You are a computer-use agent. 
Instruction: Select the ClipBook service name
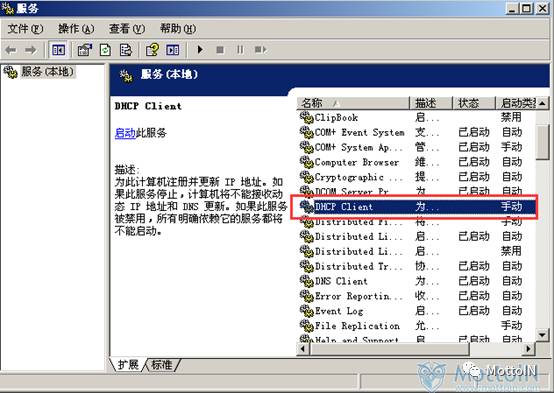336,117
